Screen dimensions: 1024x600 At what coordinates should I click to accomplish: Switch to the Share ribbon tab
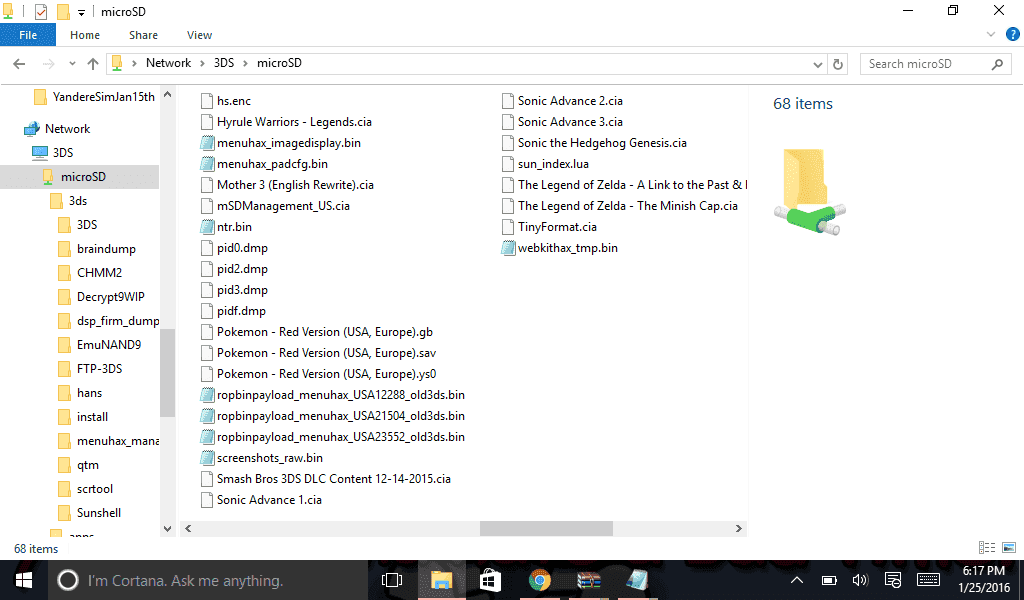143,35
